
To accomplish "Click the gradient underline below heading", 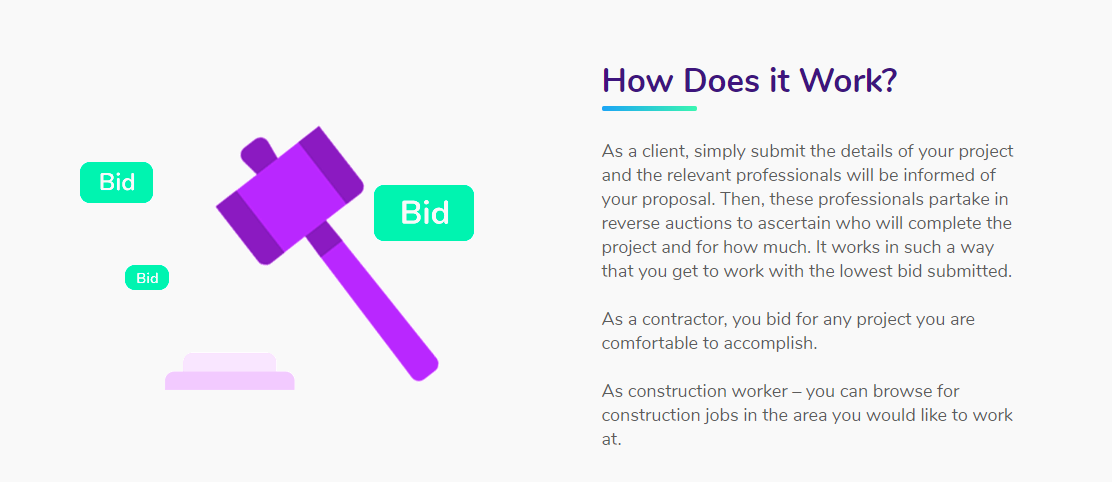I will tap(650, 108).
